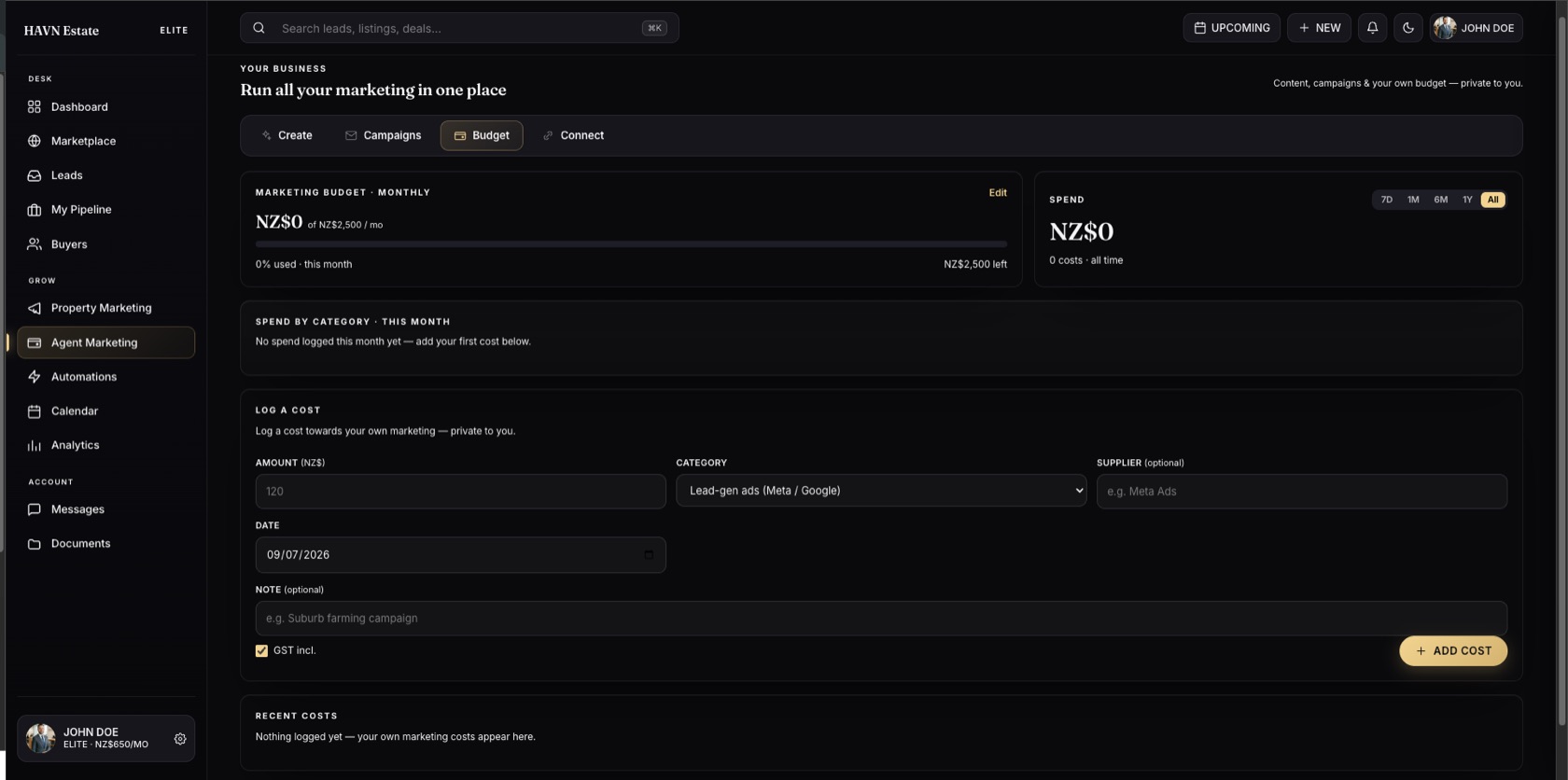Switch to the Campaigns tab

383,135
